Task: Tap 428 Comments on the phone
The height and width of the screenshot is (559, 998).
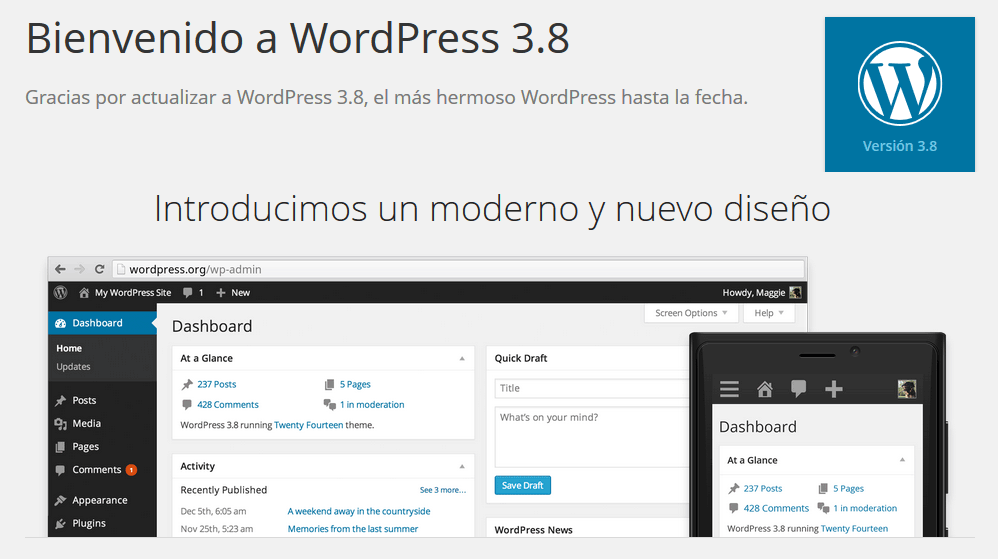Action: [776, 509]
